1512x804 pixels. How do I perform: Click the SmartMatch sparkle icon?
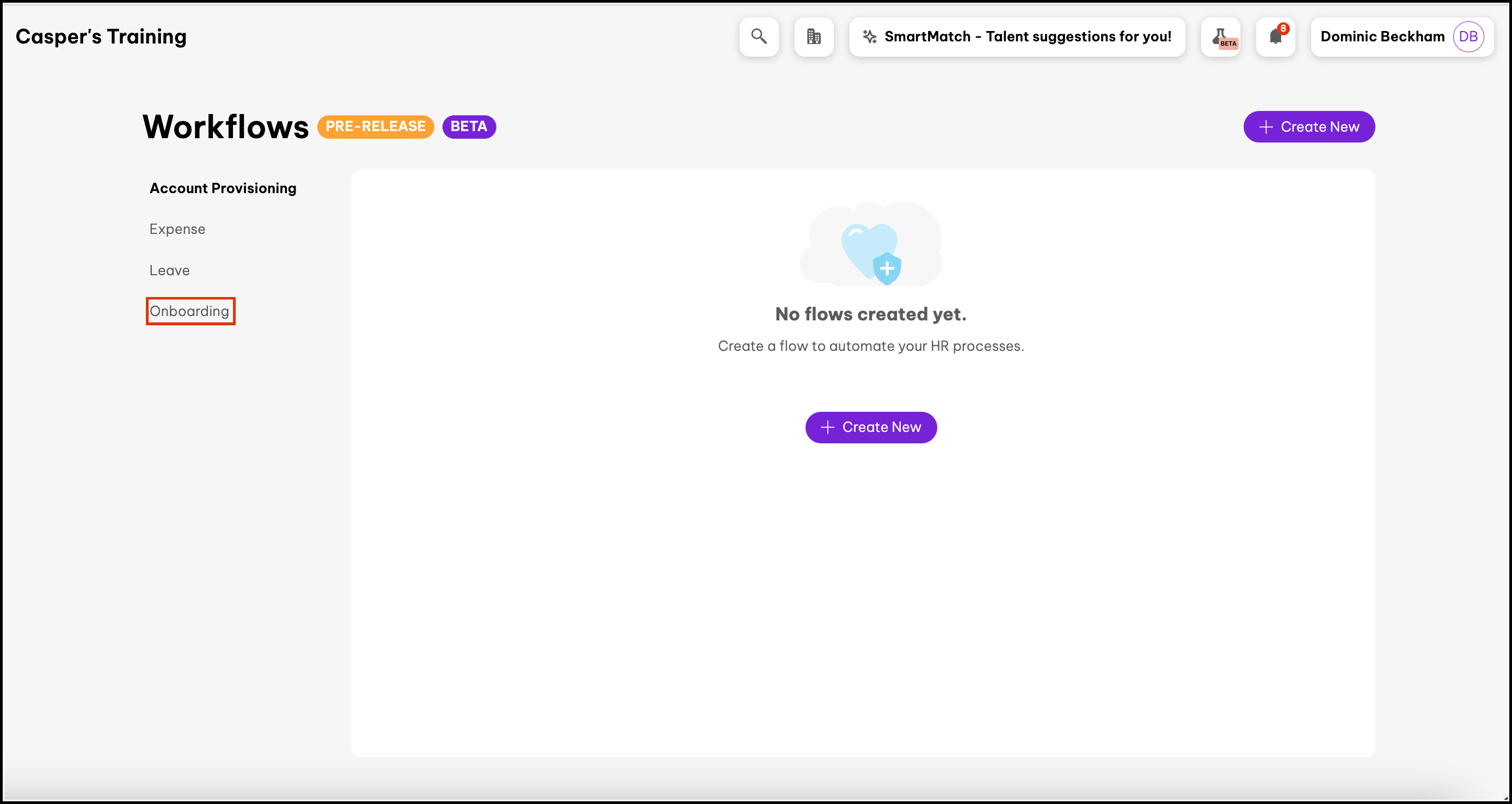click(x=869, y=36)
